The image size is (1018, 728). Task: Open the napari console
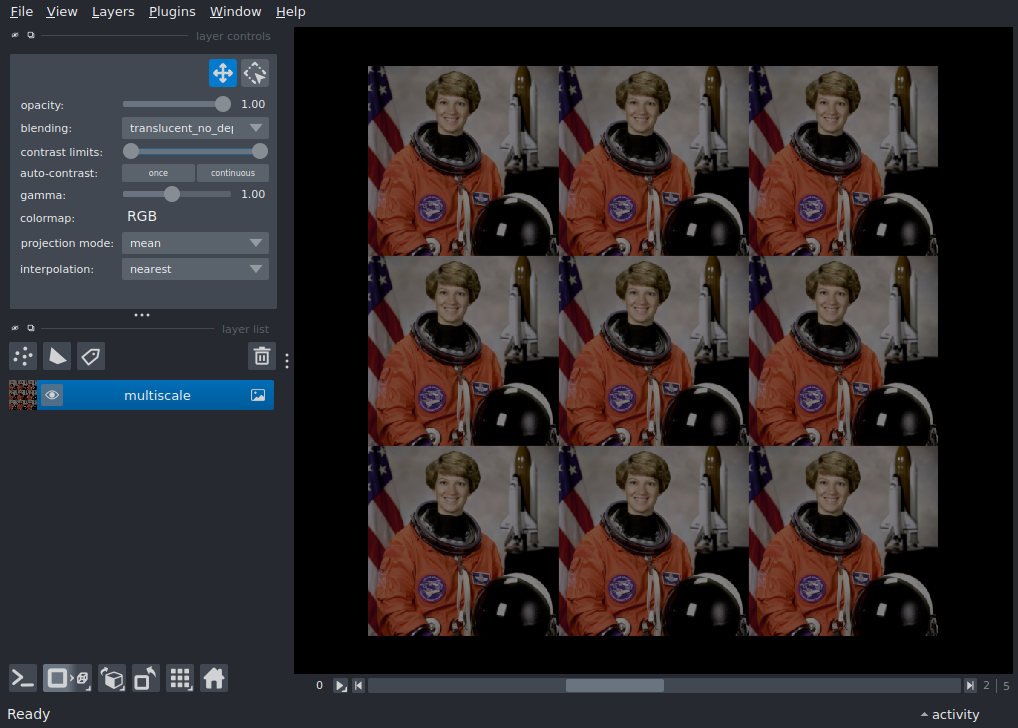[x=22, y=678]
